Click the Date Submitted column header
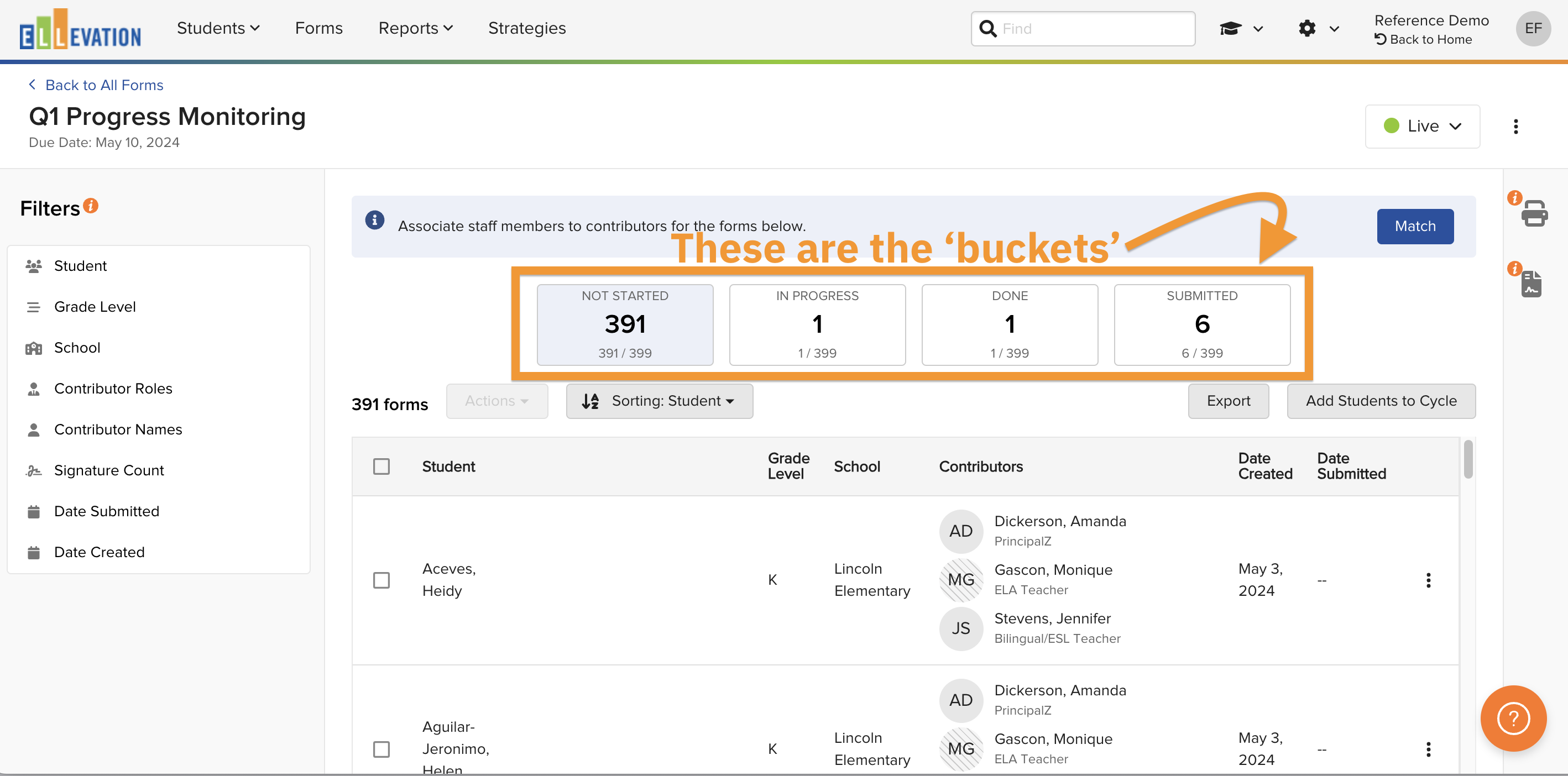 coord(1351,466)
